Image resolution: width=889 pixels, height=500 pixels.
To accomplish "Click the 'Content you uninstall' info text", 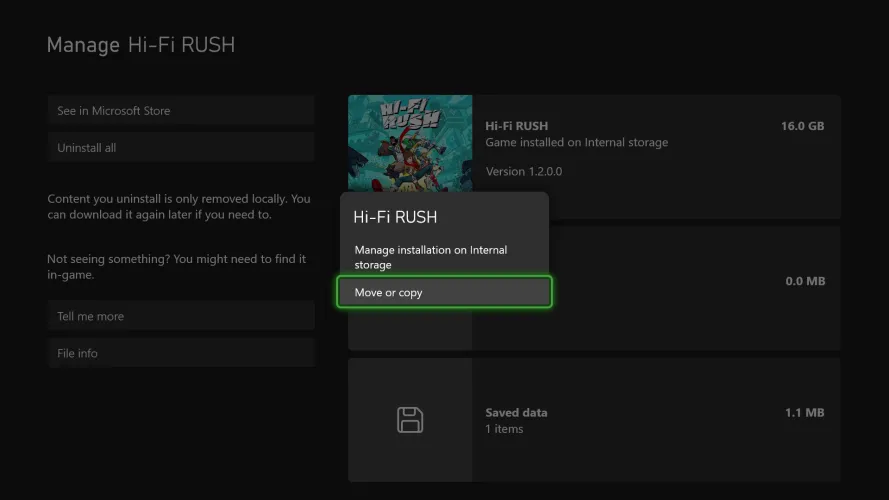I will click(x=179, y=207).
